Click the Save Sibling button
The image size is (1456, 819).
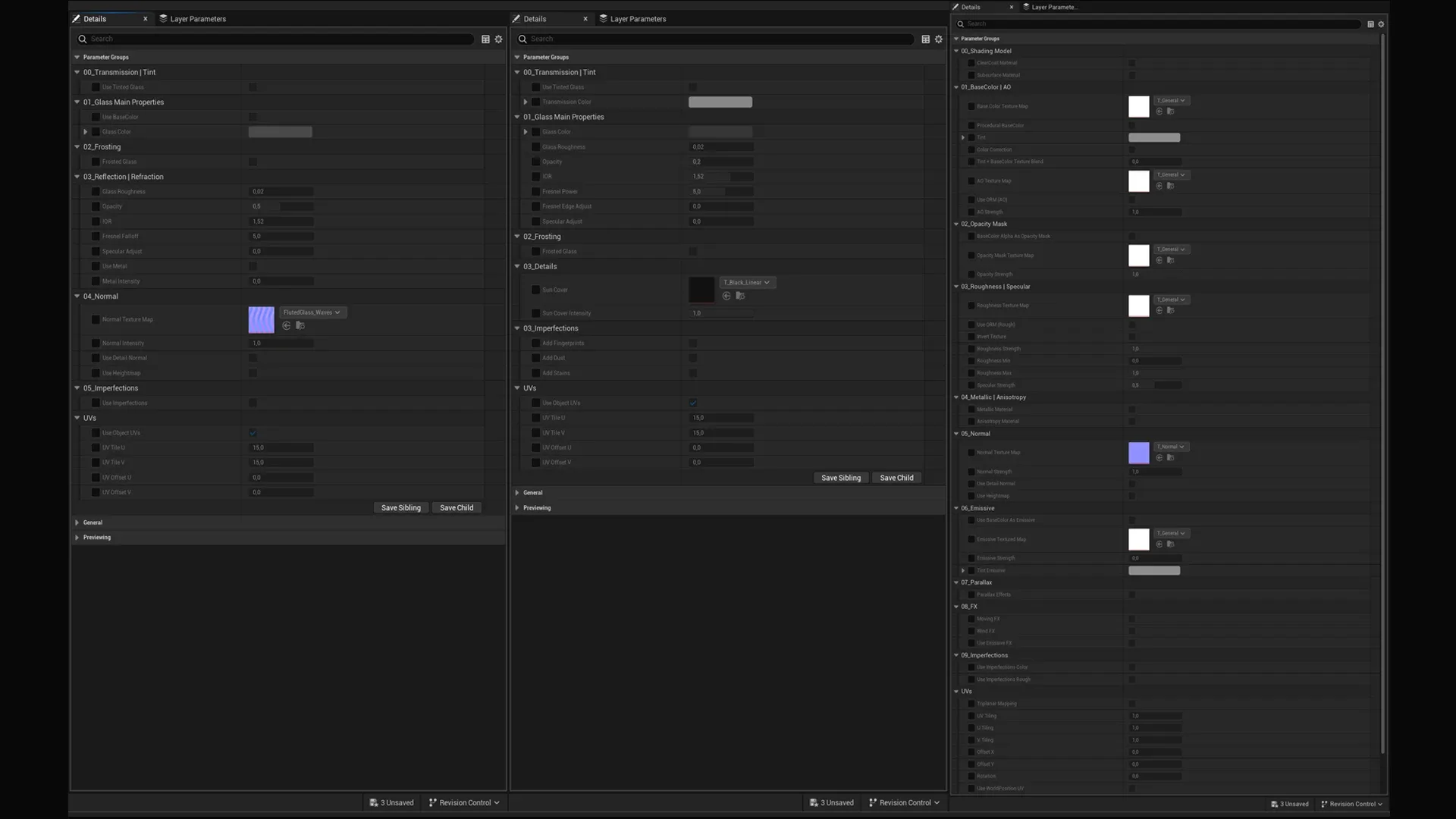(x=400, y=507)
